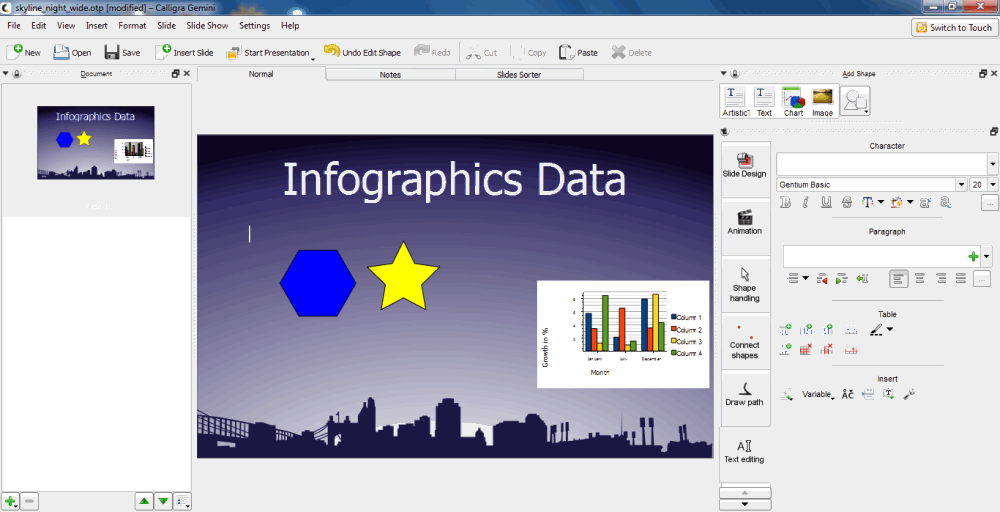Open the font size 20 dropdown
The width and height of the screenshot is (1000, 512).
[x=992, y=185]
